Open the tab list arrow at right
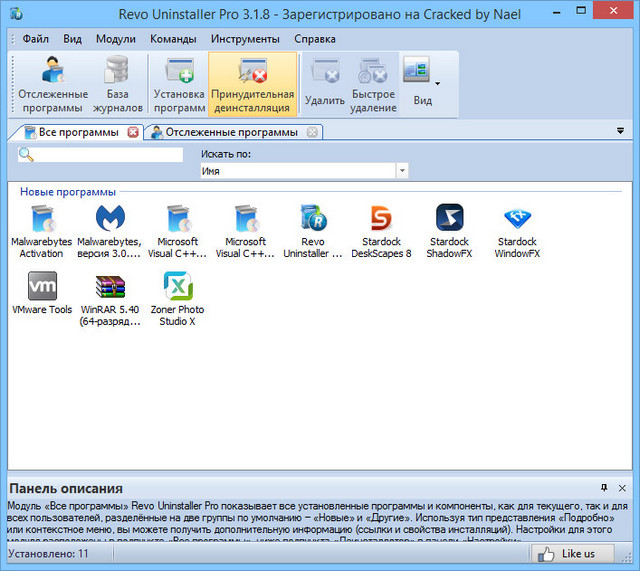640x571 pixels. [x=620, y=131]
